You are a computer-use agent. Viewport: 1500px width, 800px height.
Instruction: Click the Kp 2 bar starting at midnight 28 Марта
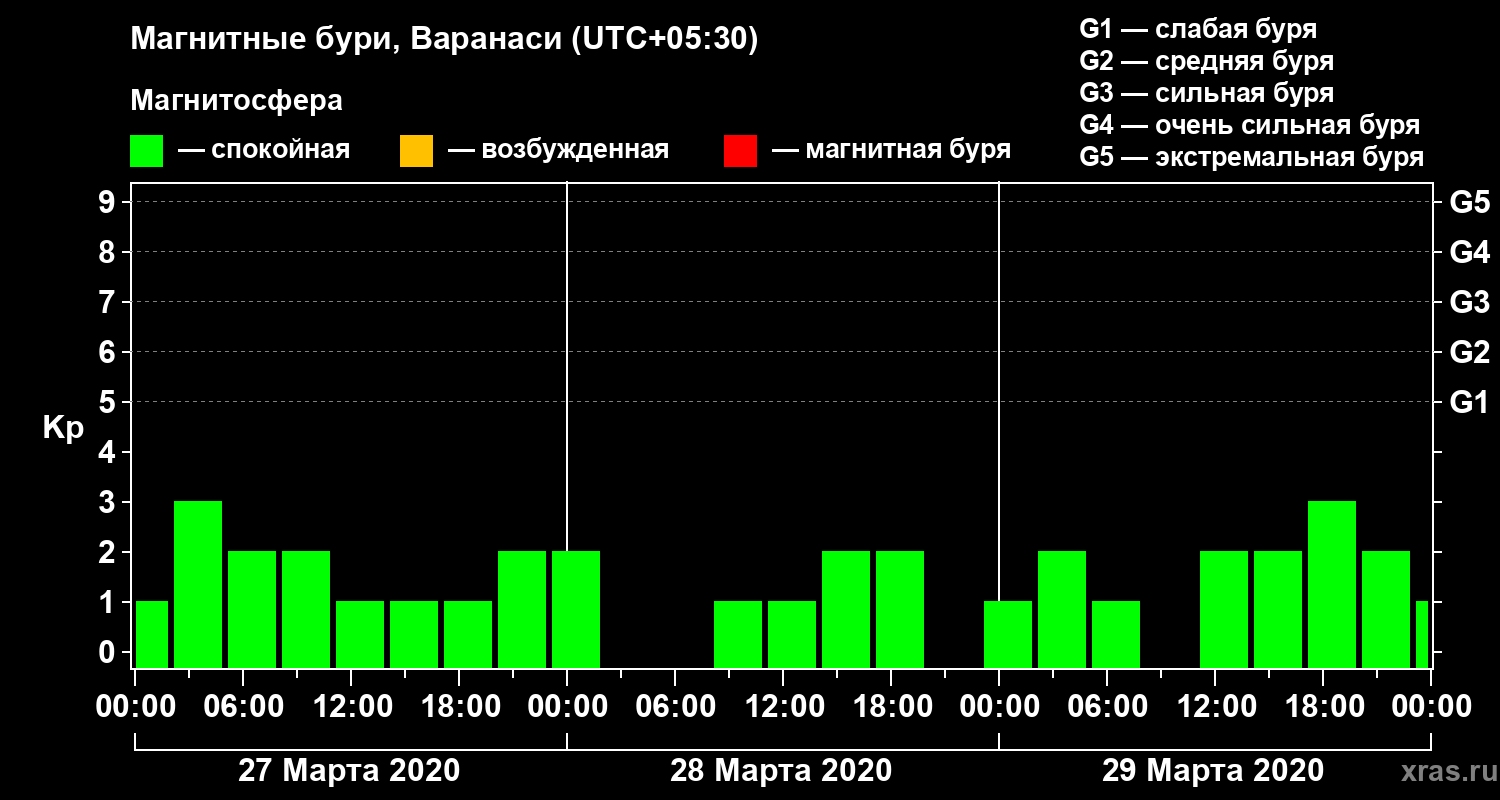576,609
